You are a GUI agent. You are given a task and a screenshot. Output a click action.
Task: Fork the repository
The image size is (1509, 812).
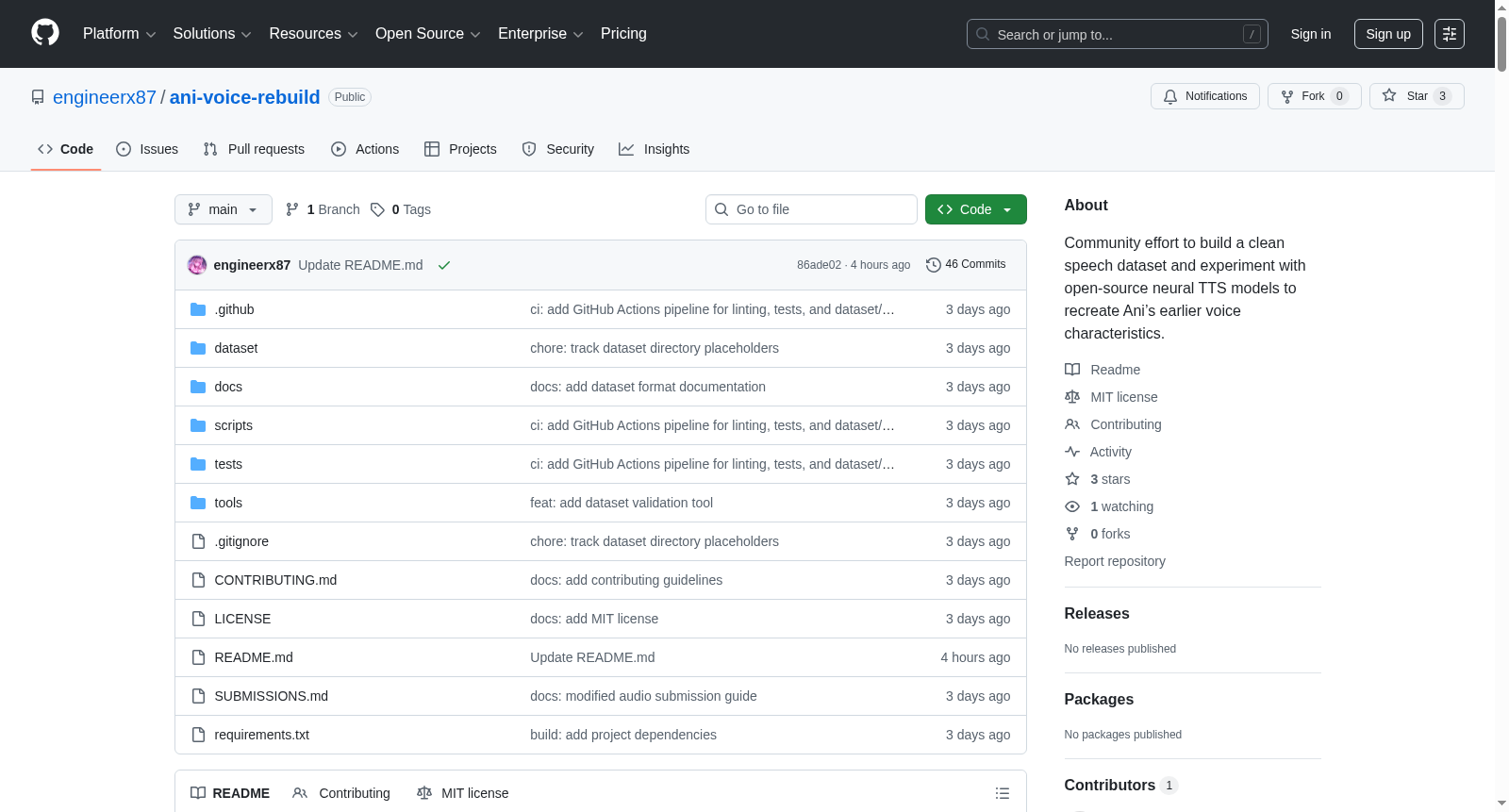point(1315,96)
